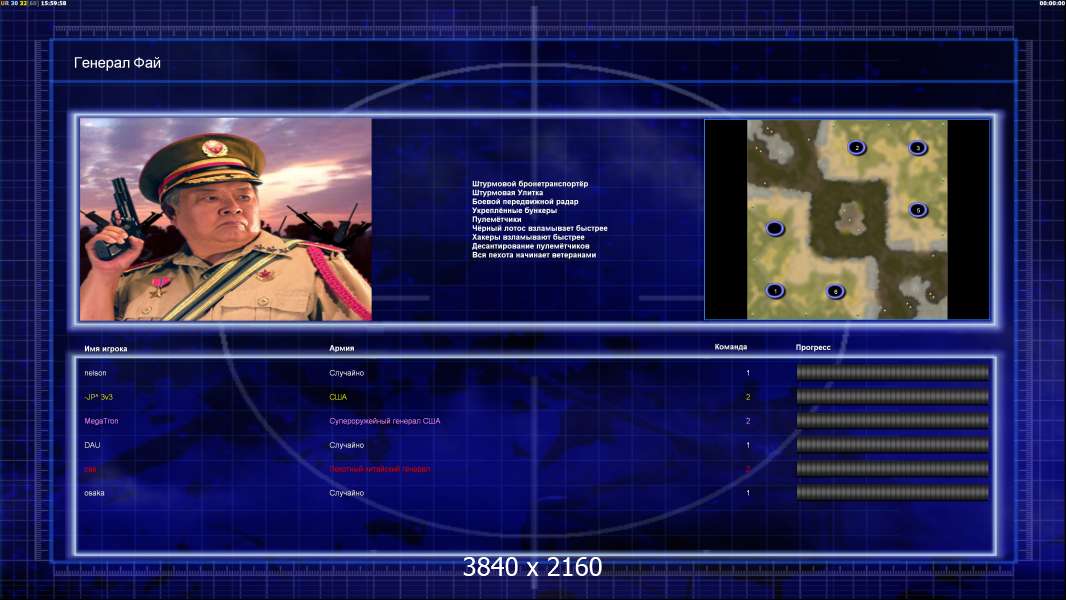Select player name "MegaTron"

click(x=101, y=421)
